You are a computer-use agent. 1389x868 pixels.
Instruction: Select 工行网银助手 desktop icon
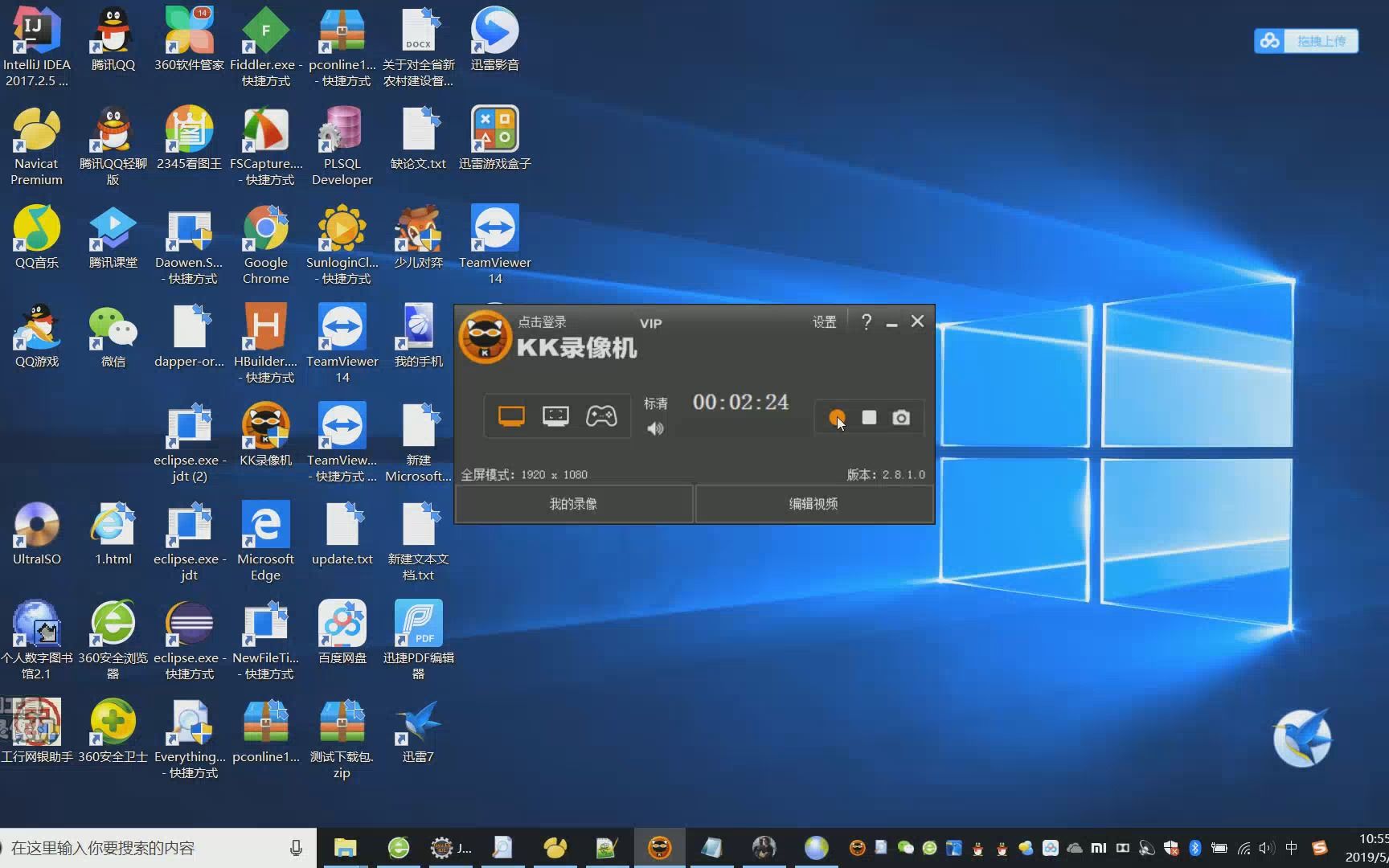tap(36, 731)
